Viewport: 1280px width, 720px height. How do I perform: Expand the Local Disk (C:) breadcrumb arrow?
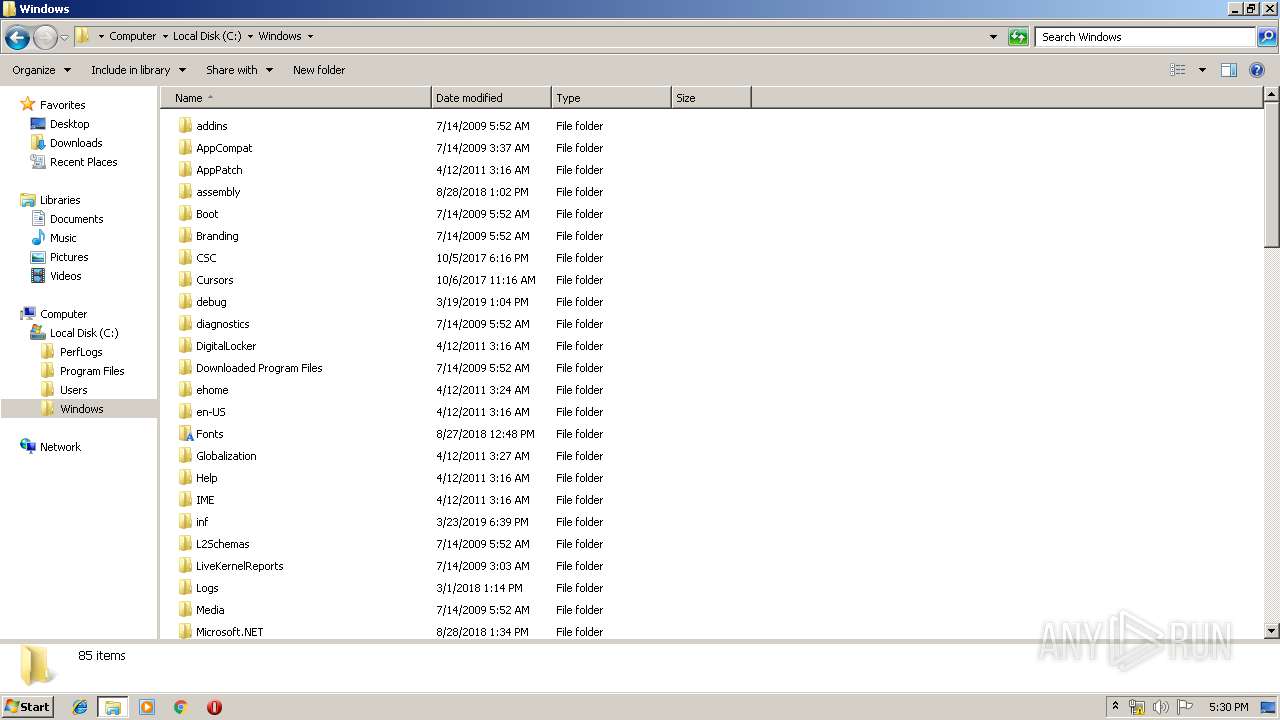[x=250, y=36]
